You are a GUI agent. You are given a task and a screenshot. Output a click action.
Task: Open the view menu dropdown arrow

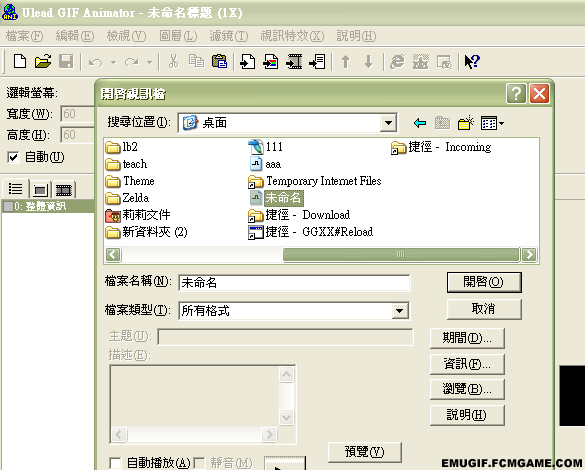coord(501,123)
